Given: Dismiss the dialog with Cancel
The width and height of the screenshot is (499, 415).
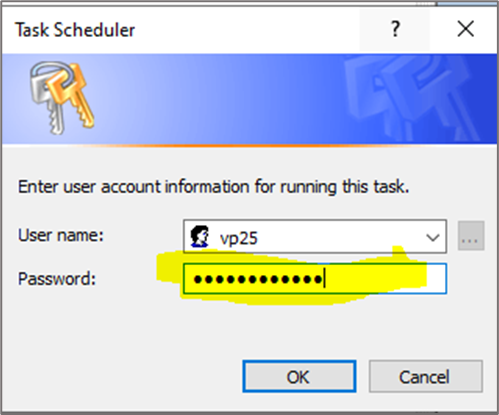Looking at the screenshot, I should (x=426, y=376).
